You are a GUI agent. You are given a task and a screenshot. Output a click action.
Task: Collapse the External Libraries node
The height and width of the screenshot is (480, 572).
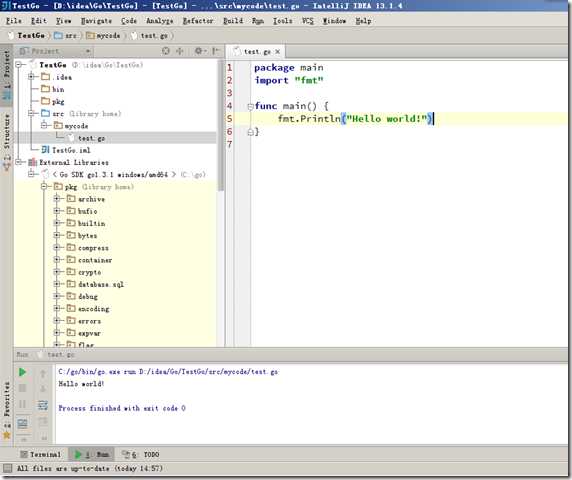pos(19,162)
